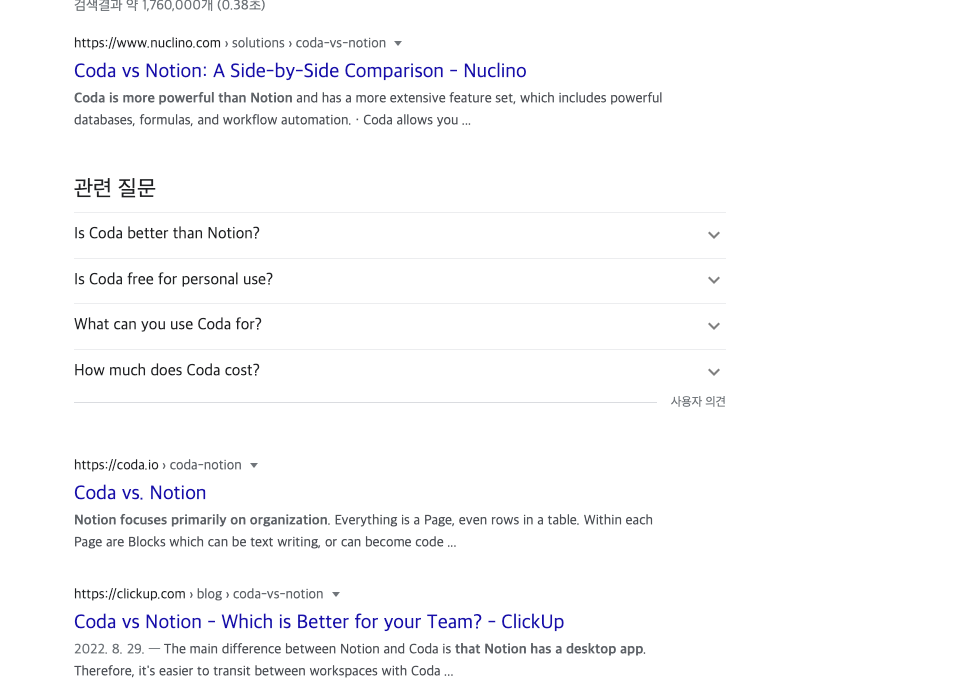Click the chevron icon for "Is Coda free for personal use?"

[x=714, y=281]
